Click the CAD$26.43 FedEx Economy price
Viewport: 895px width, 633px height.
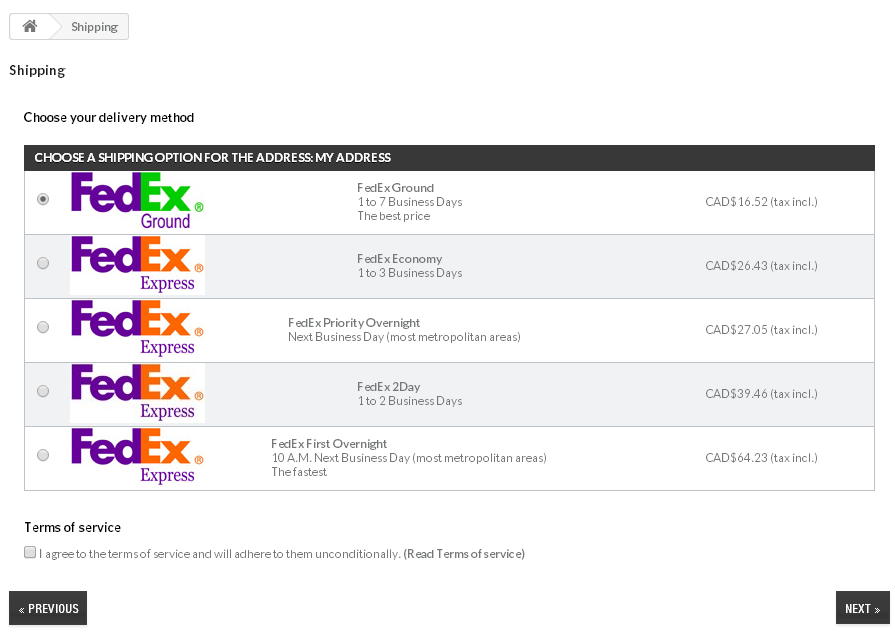(761, 266)
